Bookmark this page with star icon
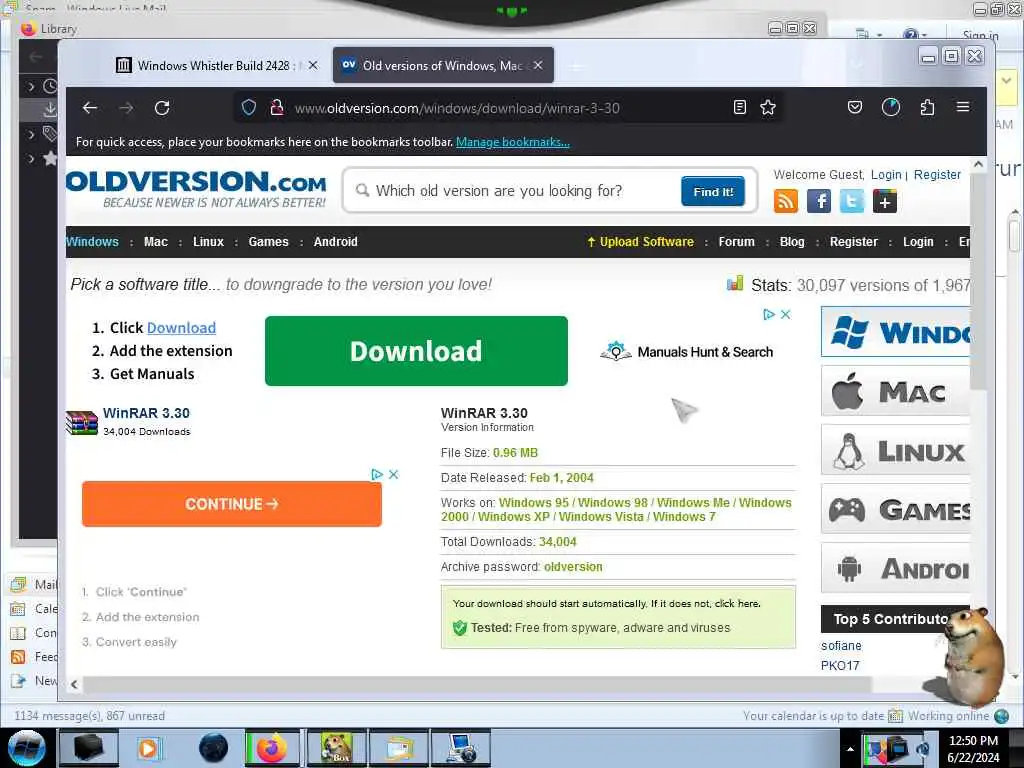 (x=768, y=107)
